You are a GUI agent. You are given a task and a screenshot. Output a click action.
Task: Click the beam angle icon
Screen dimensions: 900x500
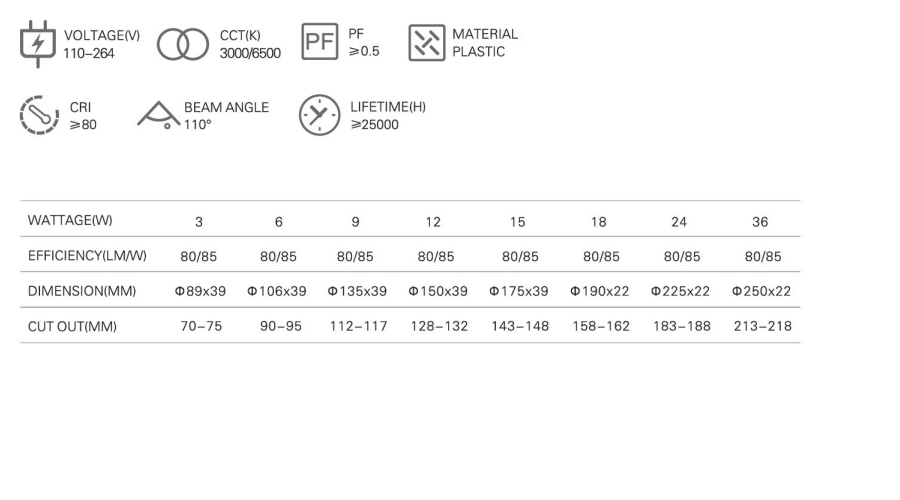point(156,116)
